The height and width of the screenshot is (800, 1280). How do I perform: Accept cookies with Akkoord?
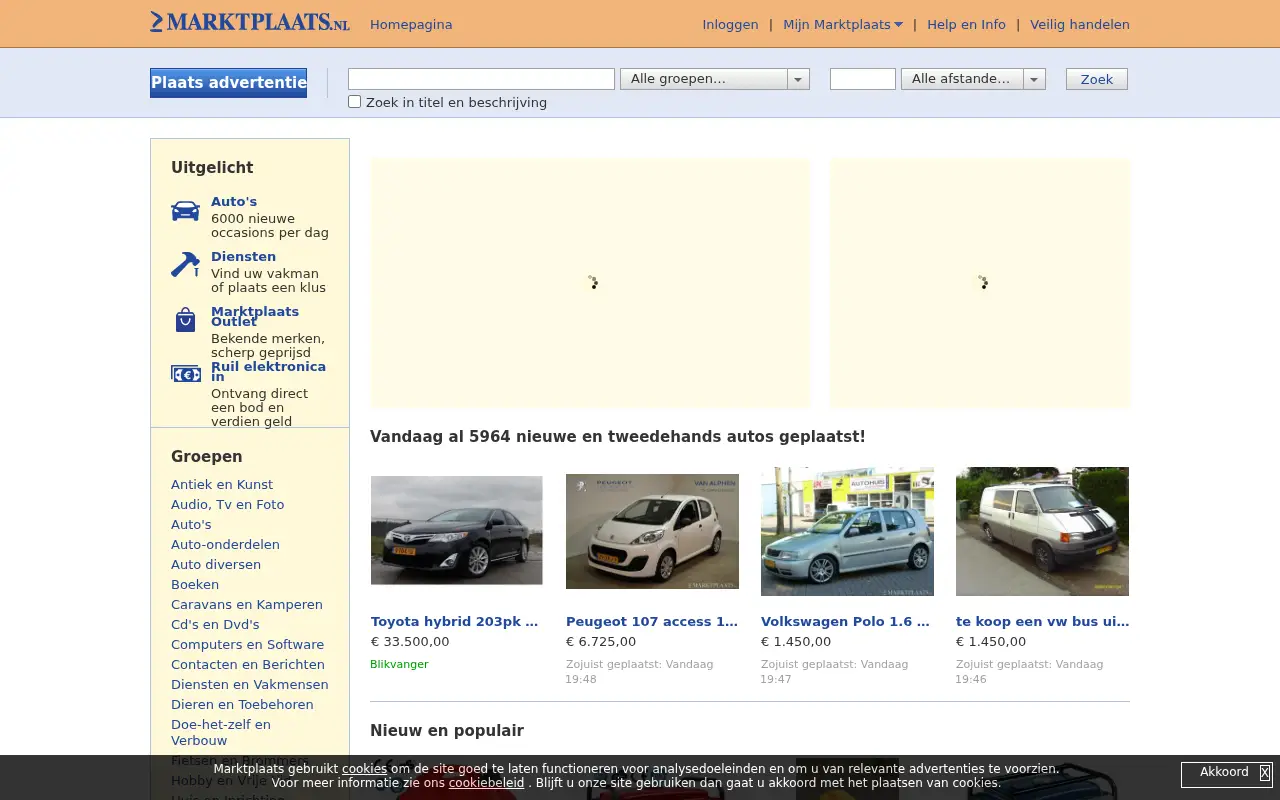(x=1224, y=772)
